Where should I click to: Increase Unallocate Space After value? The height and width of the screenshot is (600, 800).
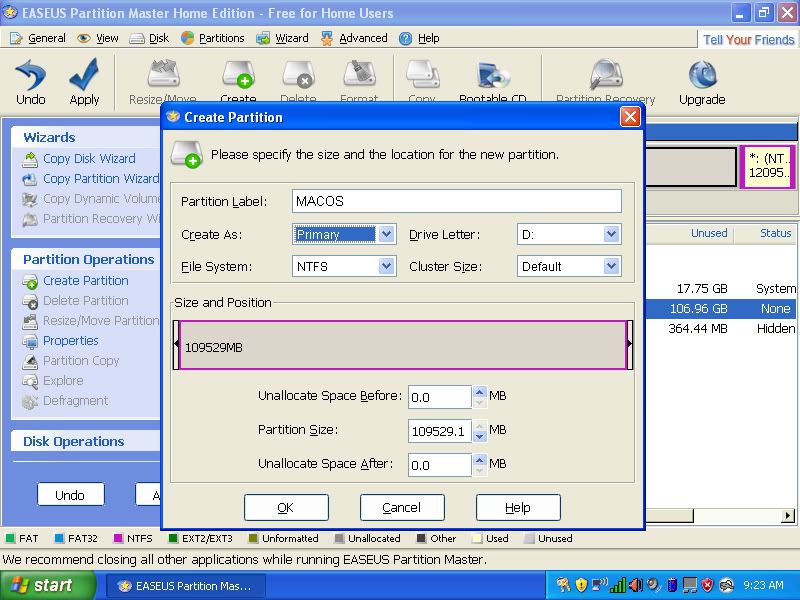point(479,460)
